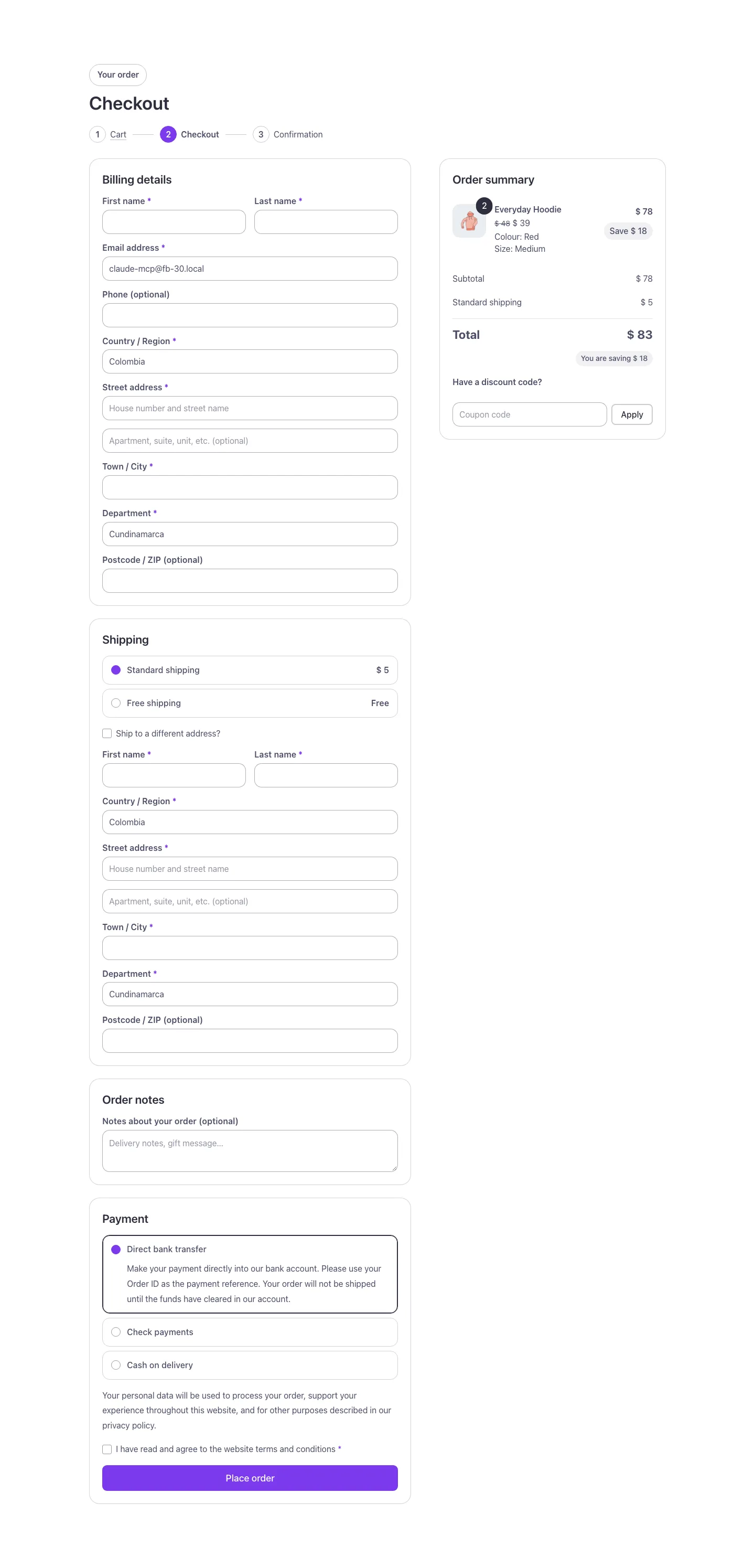This screenshot has width=755, height=1568.
Task: Focus shipping street address field
Action: click(x=250, y=869)
